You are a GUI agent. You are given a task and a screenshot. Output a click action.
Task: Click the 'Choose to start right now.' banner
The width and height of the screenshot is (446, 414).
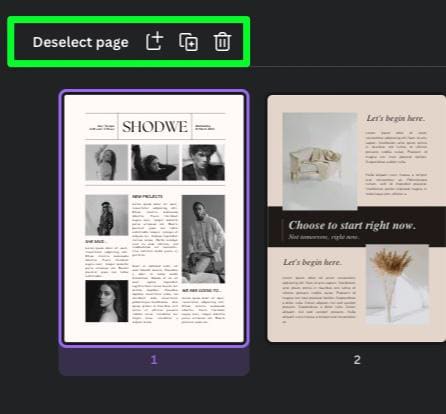[356, 227]
